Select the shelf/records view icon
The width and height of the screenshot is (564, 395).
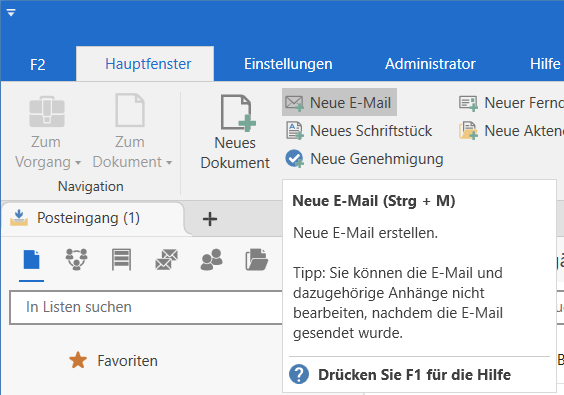coord(121,259)
